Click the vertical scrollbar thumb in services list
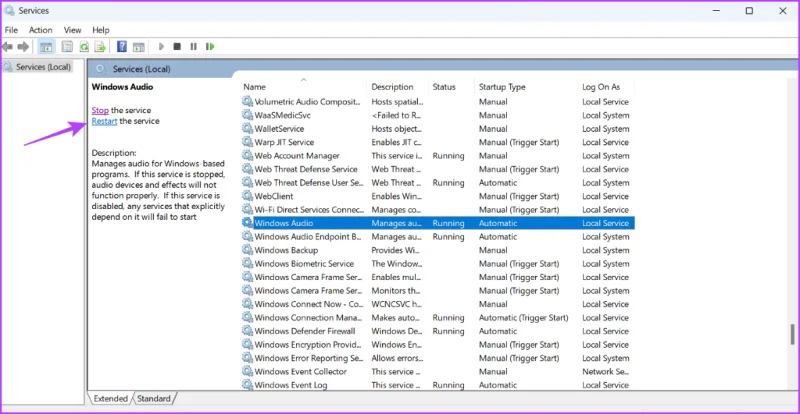 pos(792,334)
